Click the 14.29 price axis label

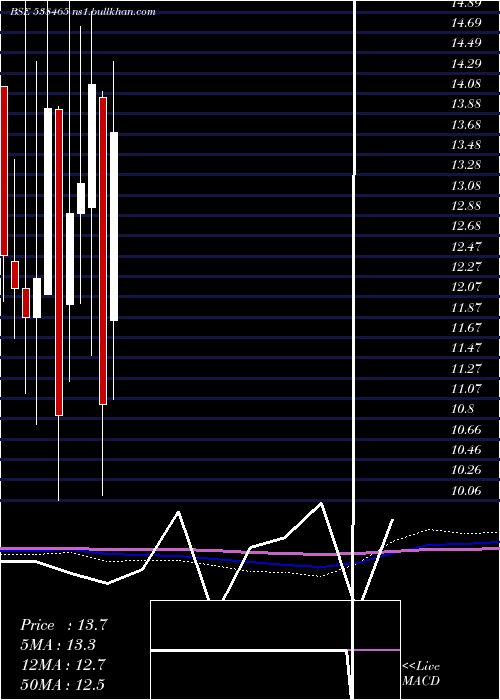(x=466, y=63)
